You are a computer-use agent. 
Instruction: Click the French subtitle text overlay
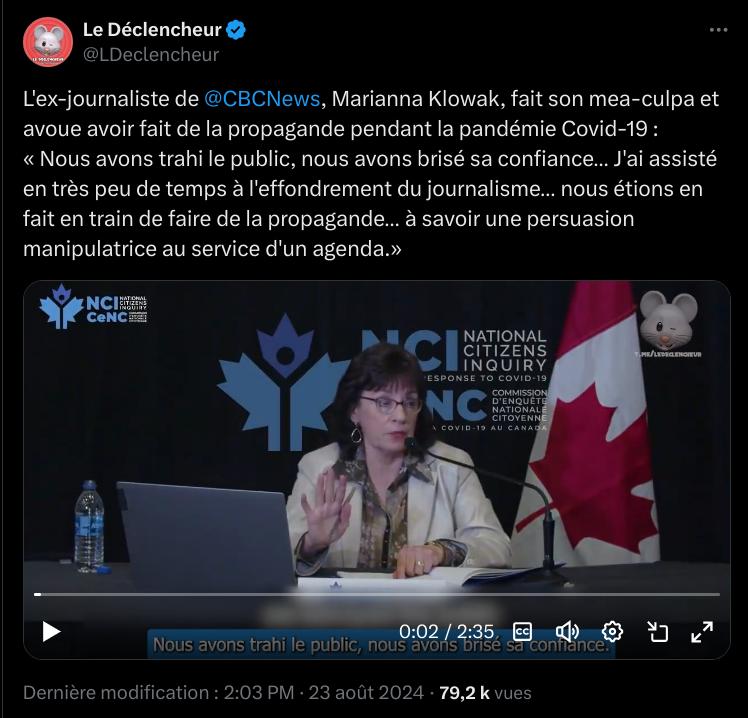tap(381, 645)
